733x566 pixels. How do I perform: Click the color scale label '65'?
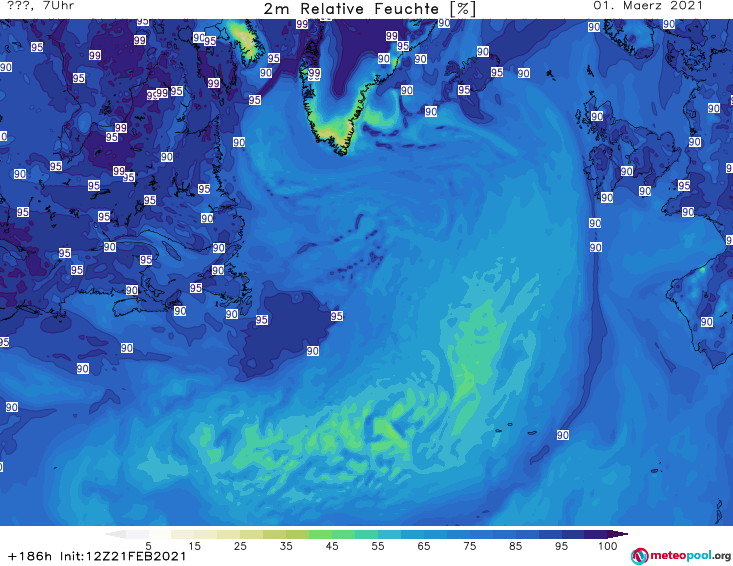tap(424, 546)
